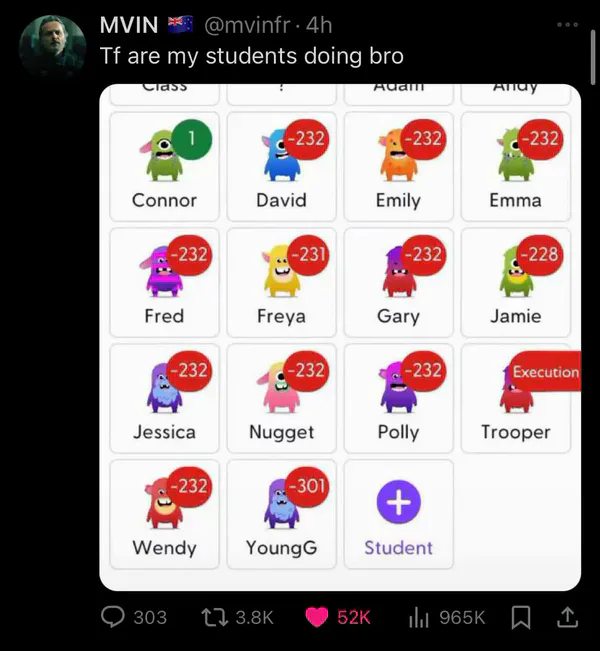Open Trooper's student tile
Screen dimensions: 600x651
[x=516, y=398]
